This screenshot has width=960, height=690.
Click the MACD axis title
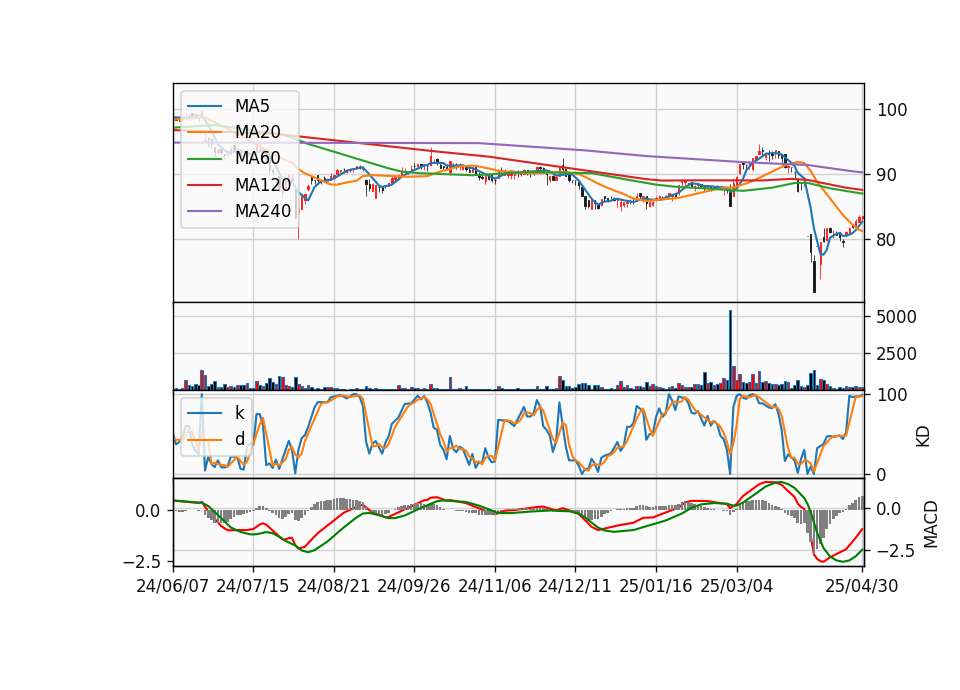click(x=930, y=524)
